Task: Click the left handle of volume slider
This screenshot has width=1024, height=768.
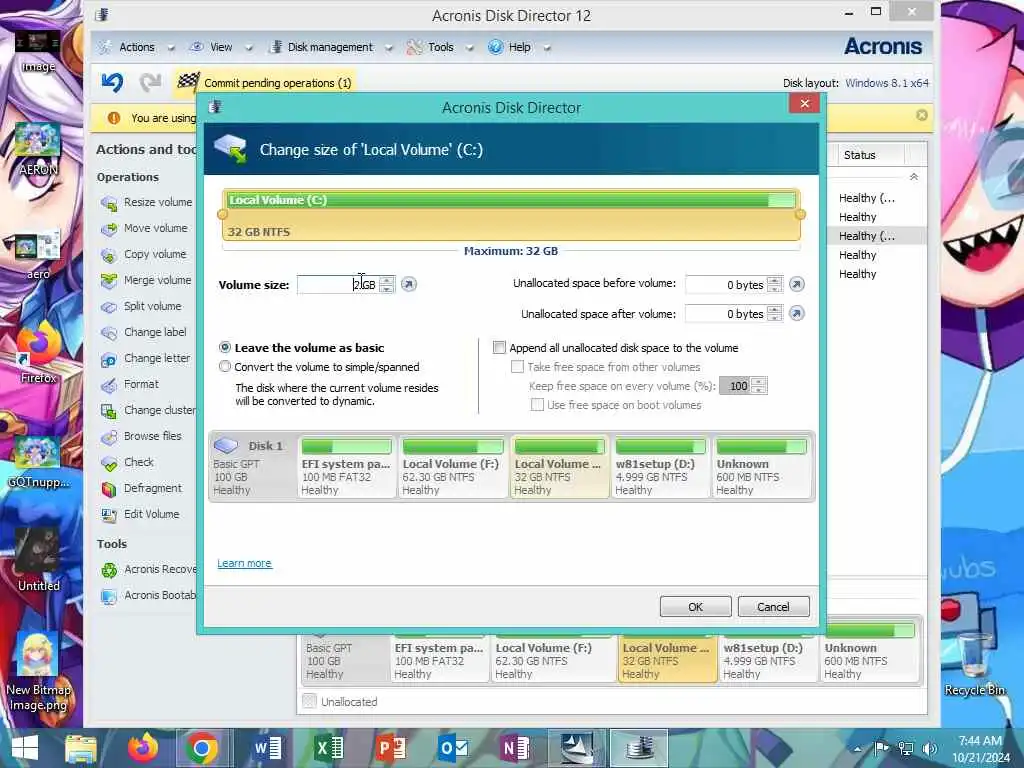Action: pyautogui.click(x=222, y=214)
